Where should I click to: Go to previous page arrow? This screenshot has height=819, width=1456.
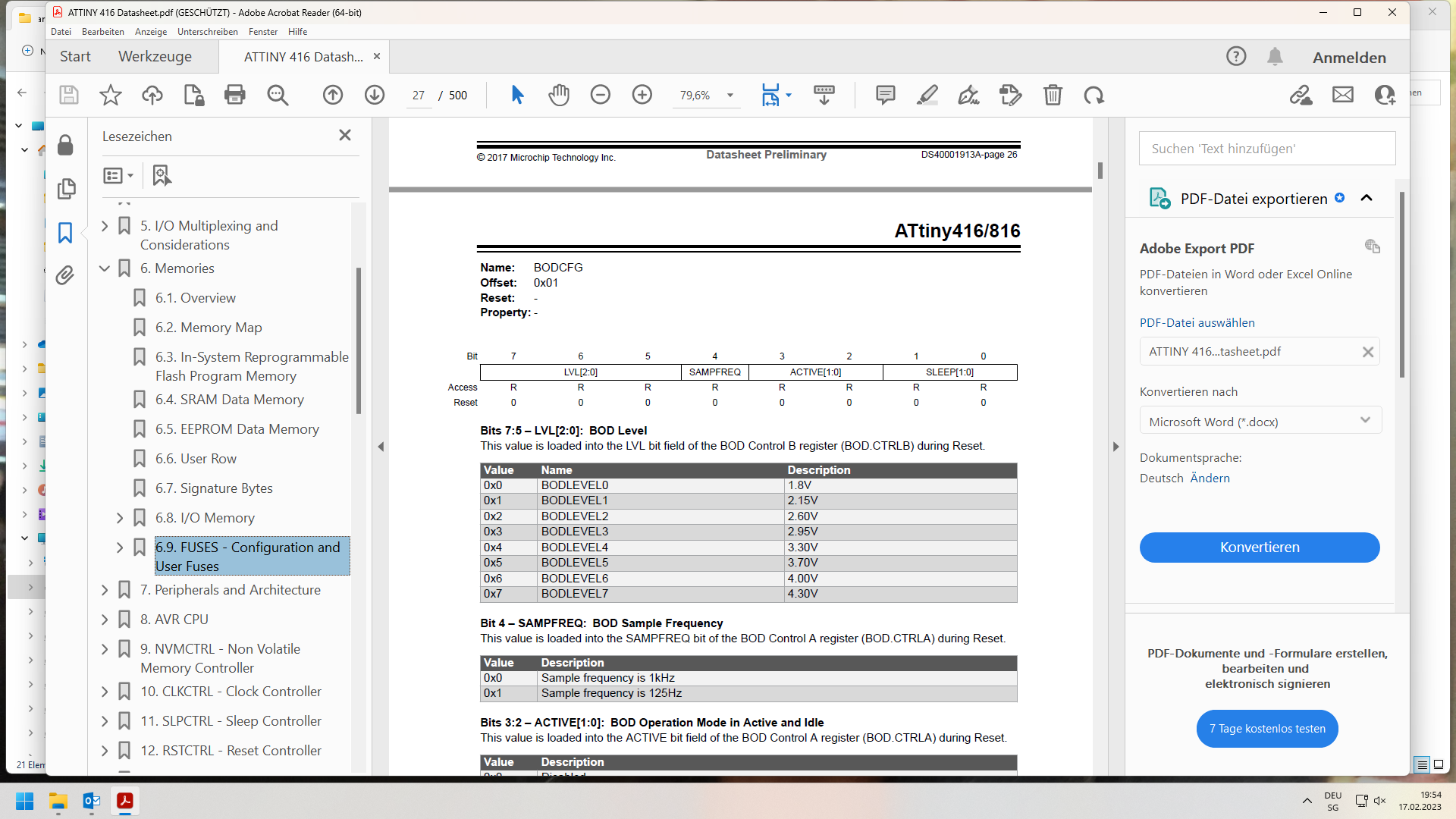coord(333,95)
